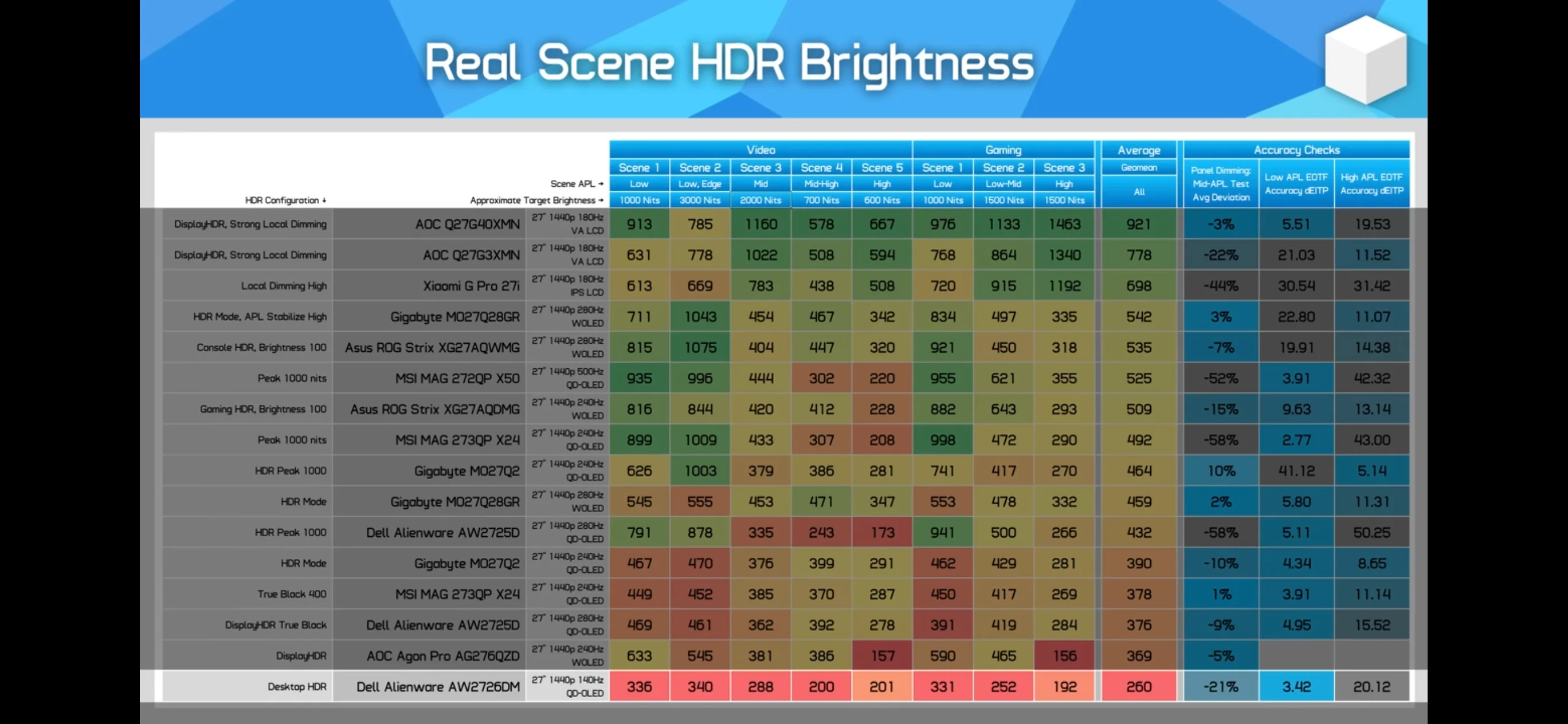Select the Gaming header tab

[1003, 149]
